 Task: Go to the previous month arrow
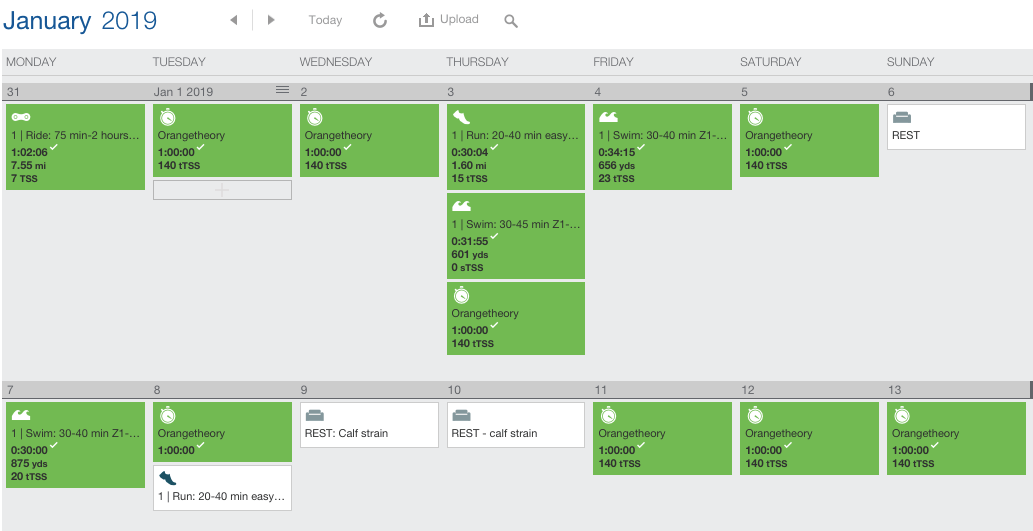[233, 20]
